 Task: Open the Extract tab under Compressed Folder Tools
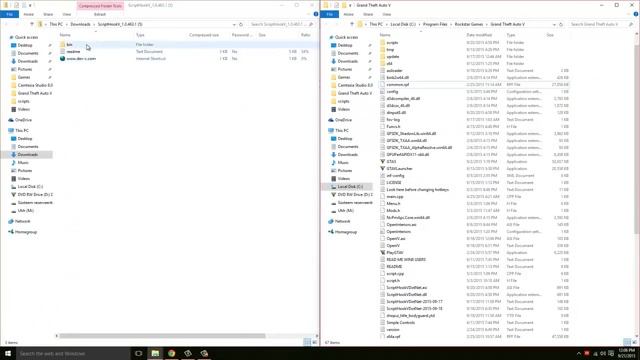click(100, 14)
